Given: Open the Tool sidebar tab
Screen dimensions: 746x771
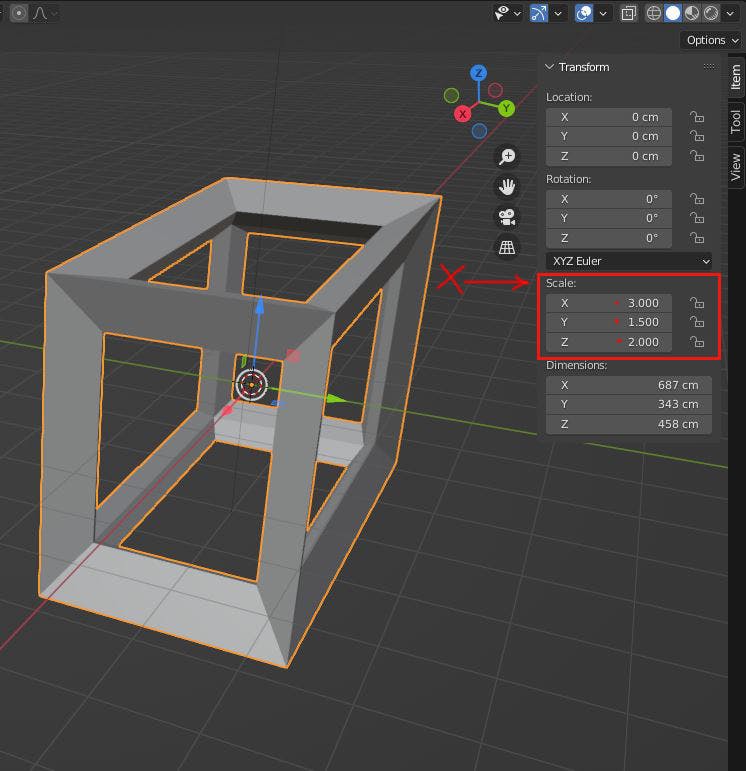Looking at the screenshot, I should pos(735,121).
